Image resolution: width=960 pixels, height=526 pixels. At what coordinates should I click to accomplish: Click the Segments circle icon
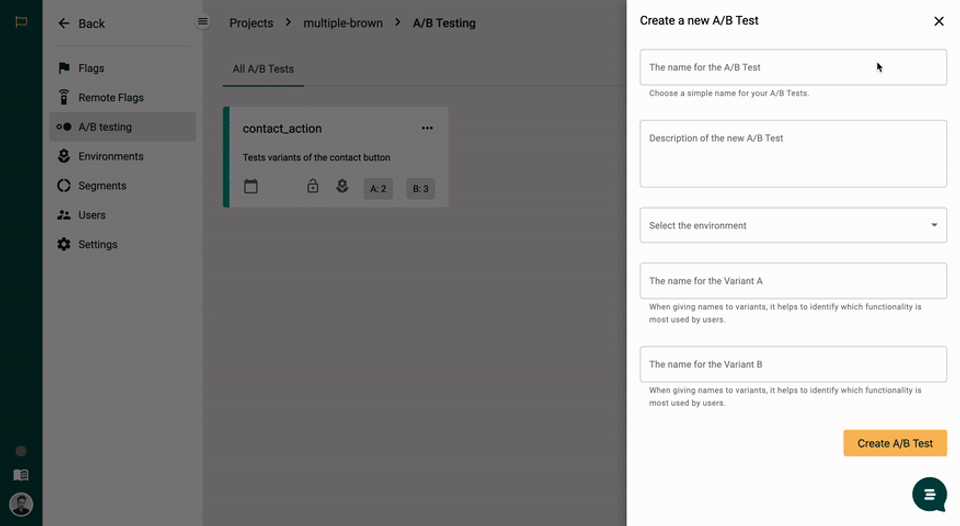click(x=64, y=186)
